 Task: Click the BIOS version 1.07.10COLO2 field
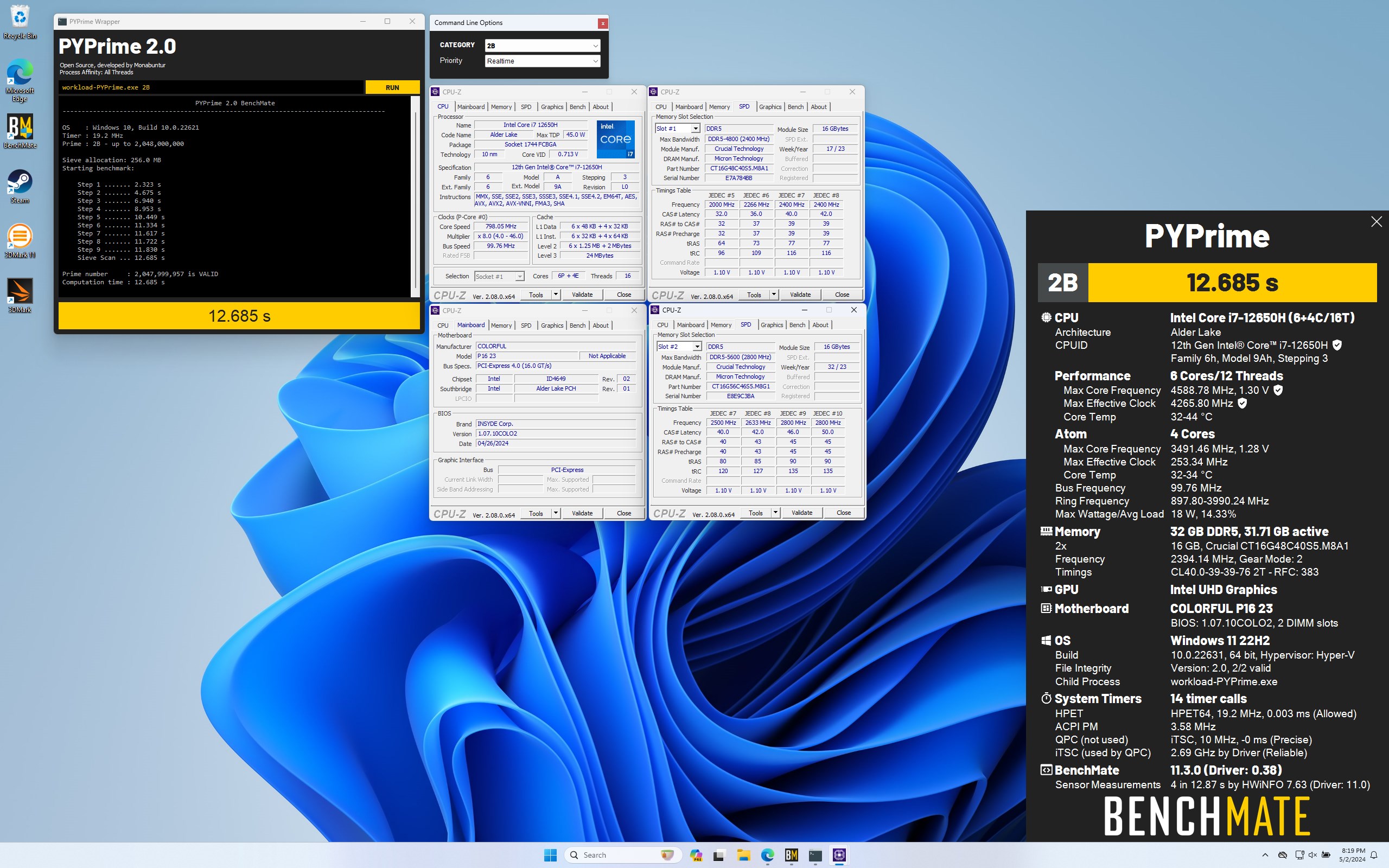pyautogui.click(x=556, y=434)
